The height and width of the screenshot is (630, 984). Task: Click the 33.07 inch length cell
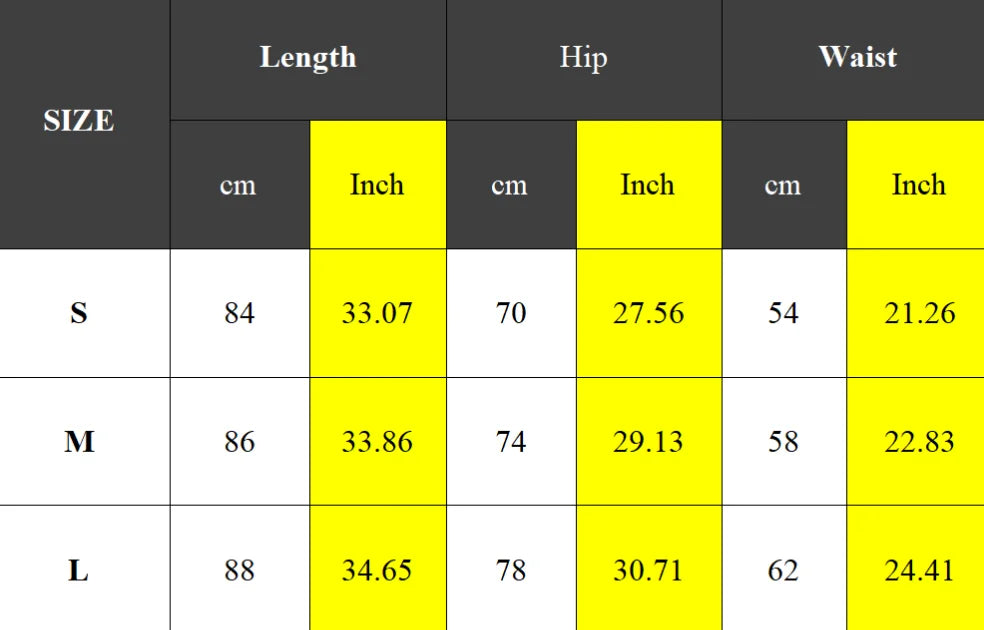(x=377, y=314)
